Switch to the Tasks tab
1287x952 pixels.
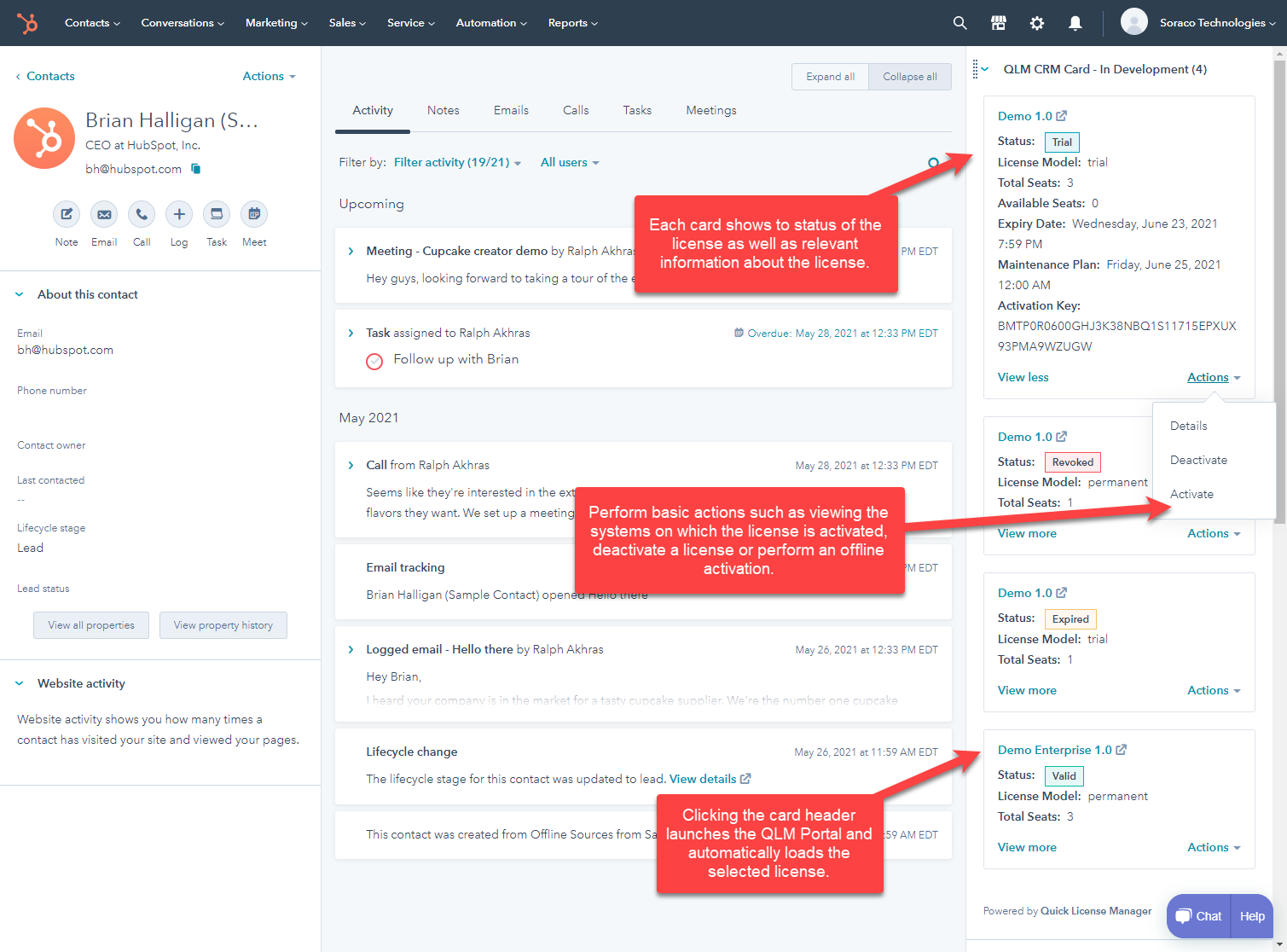tap(637, 111)
